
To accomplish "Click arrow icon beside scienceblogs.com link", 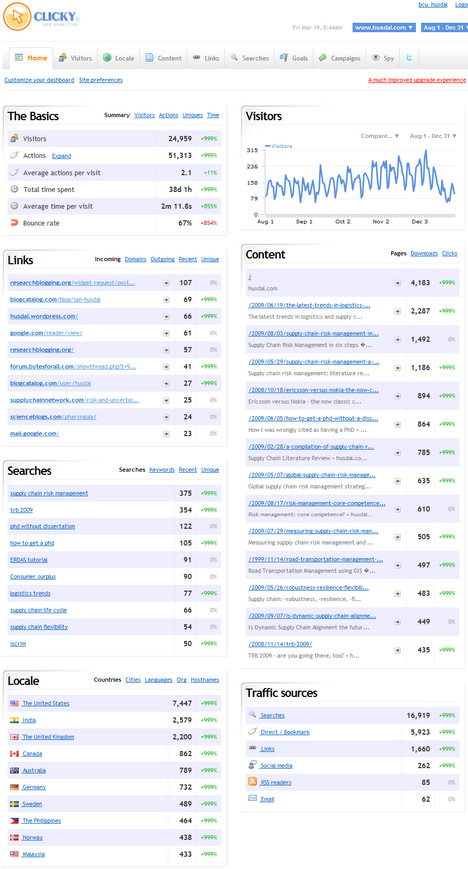I will [x=166, y=417].
